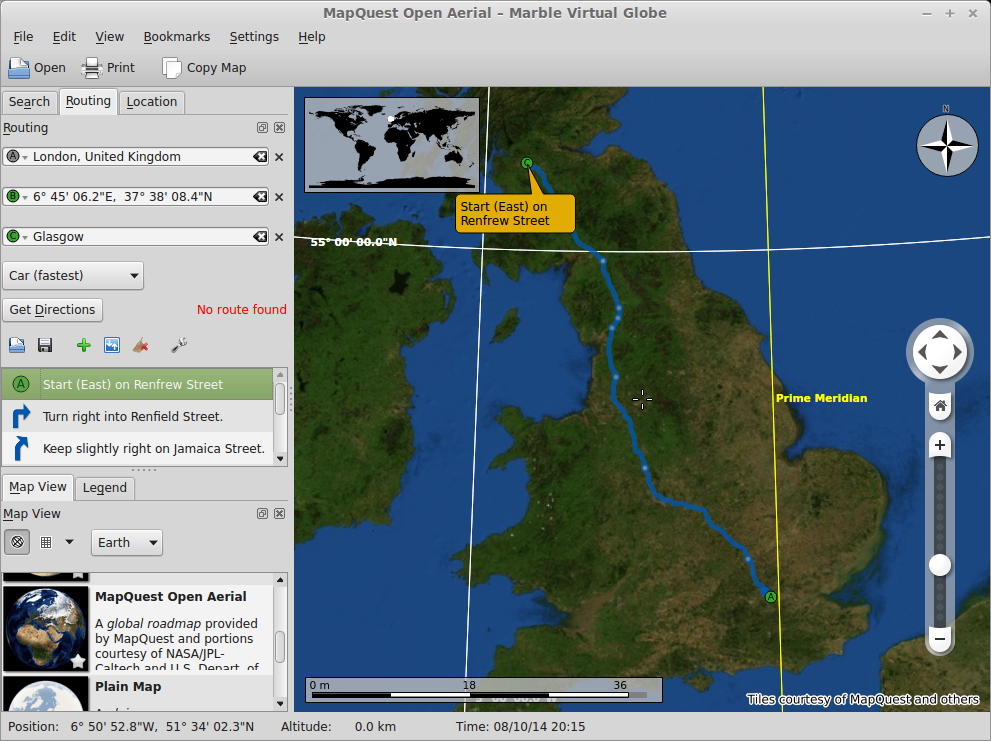The height and width of the screenshot is (741, 991).
Task: Pan the map upward with navigation arrow
Action: (x=940, y=334)
